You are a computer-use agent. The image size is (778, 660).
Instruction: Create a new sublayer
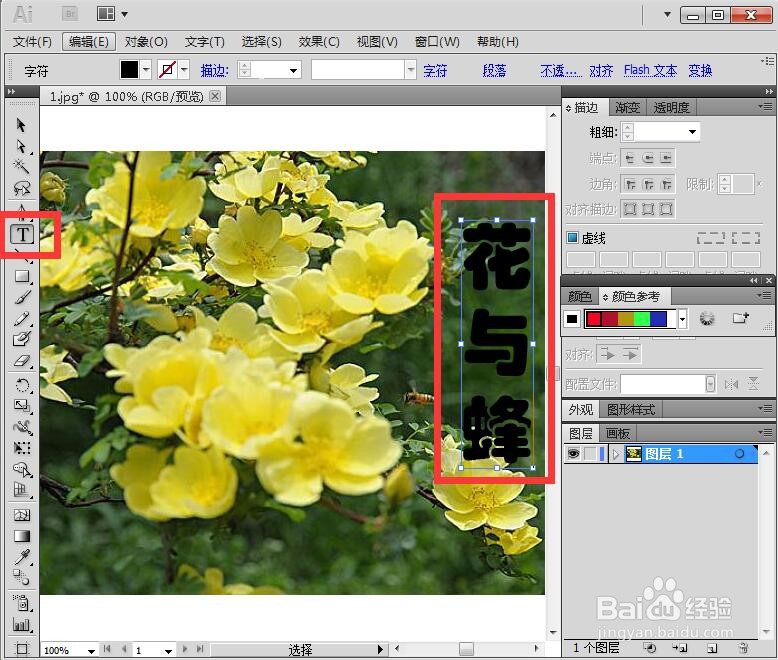click(679, 648)
